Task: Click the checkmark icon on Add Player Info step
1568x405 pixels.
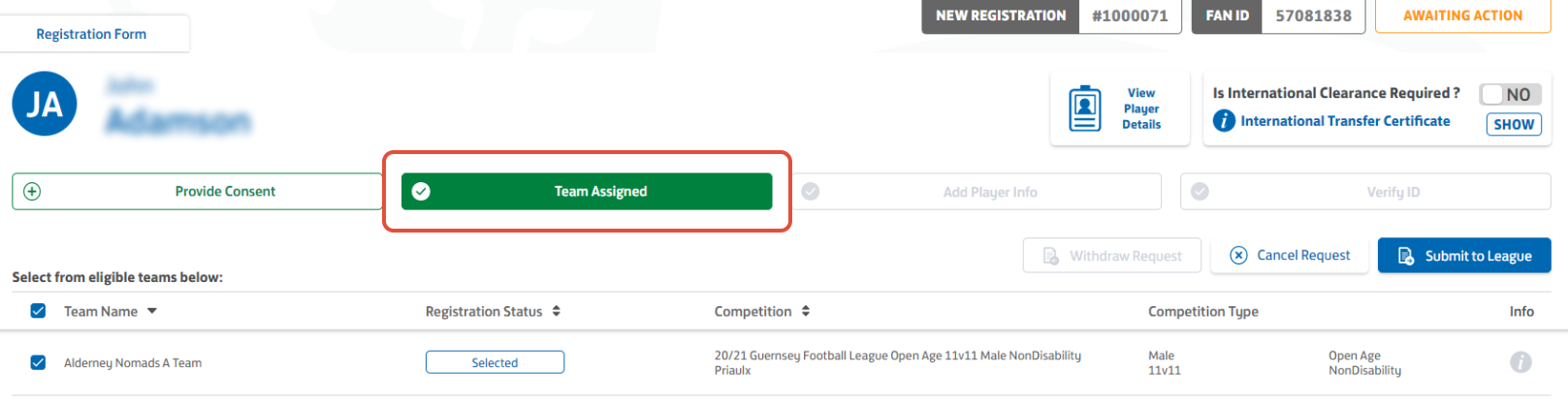Action: [x=811, y=192]
